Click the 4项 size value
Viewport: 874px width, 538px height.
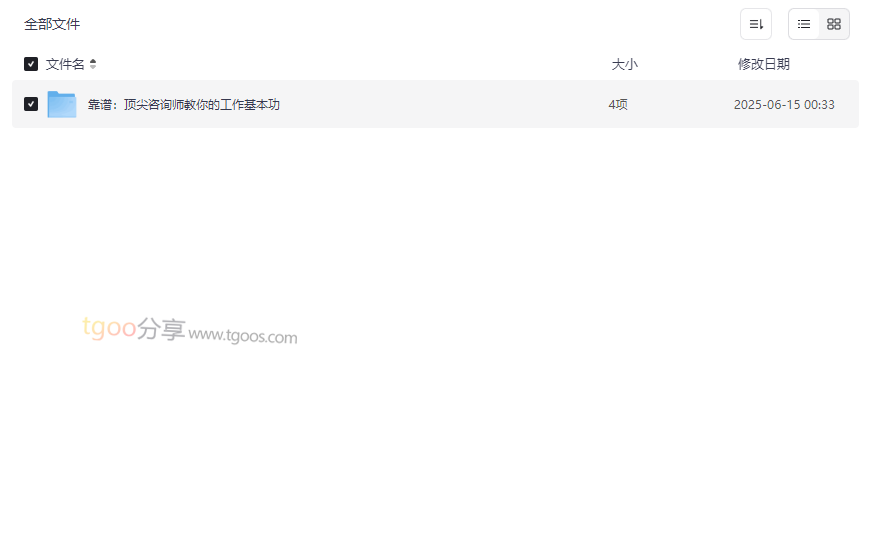point(618,105)
